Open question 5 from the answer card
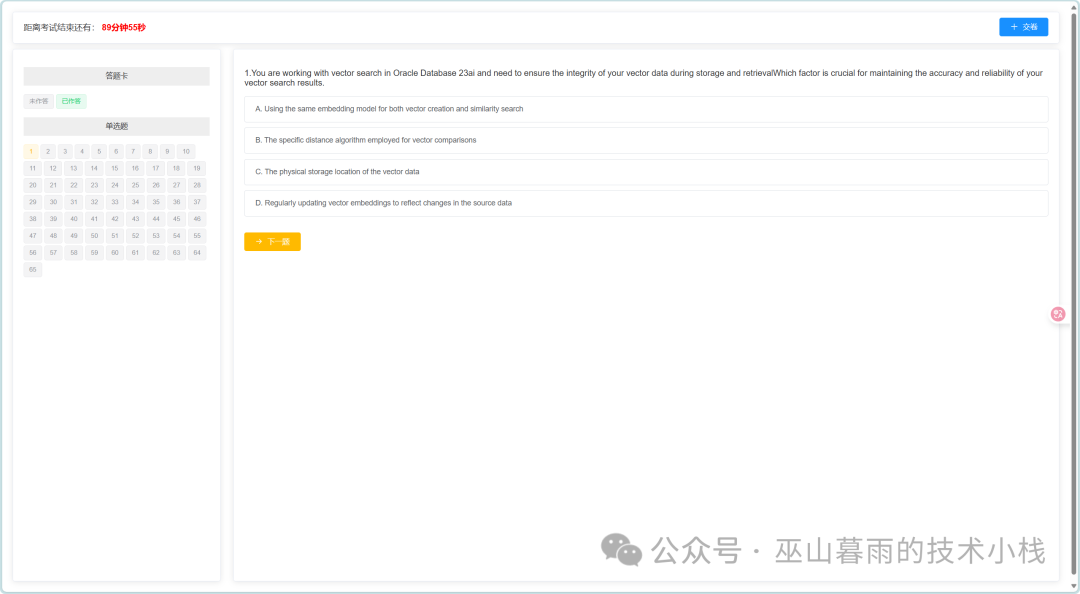1080x594 pixels. click(99, 152)
